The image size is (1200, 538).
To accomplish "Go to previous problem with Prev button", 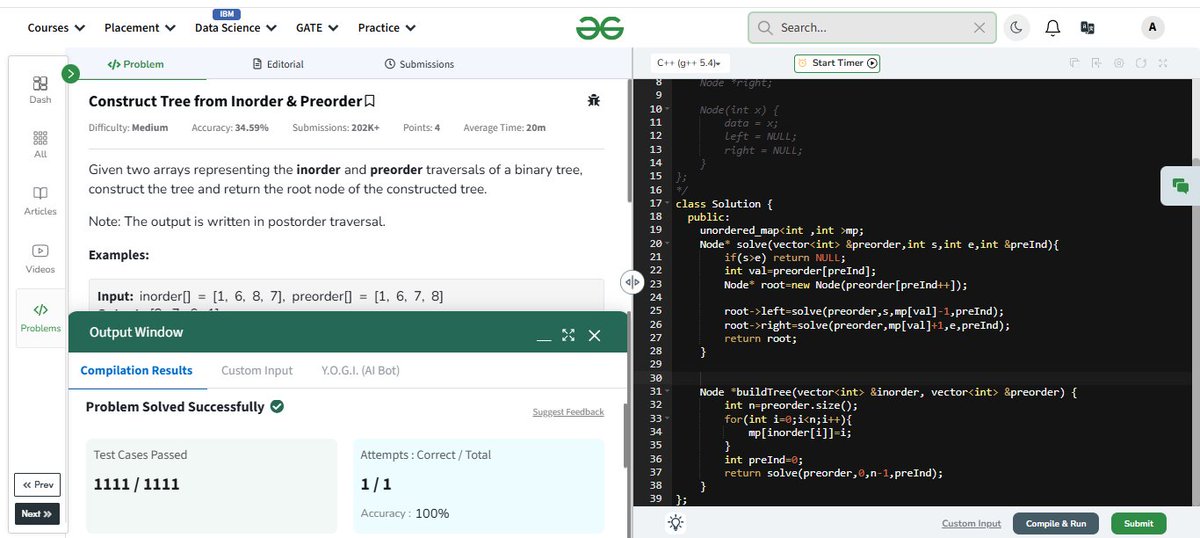I will pyautogui.click(x=37, y=485).
